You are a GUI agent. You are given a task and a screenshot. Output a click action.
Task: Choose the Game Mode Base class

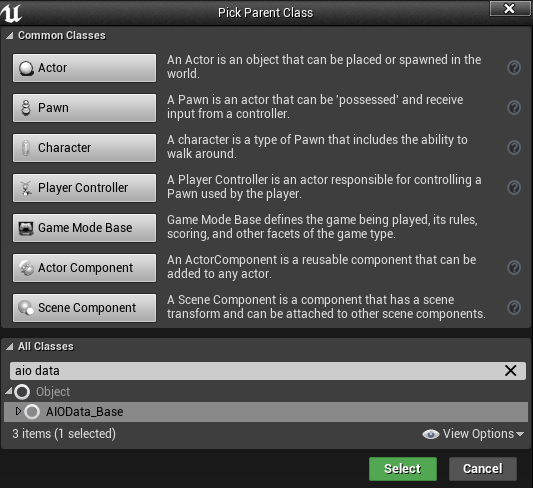[x=84, y=228]
